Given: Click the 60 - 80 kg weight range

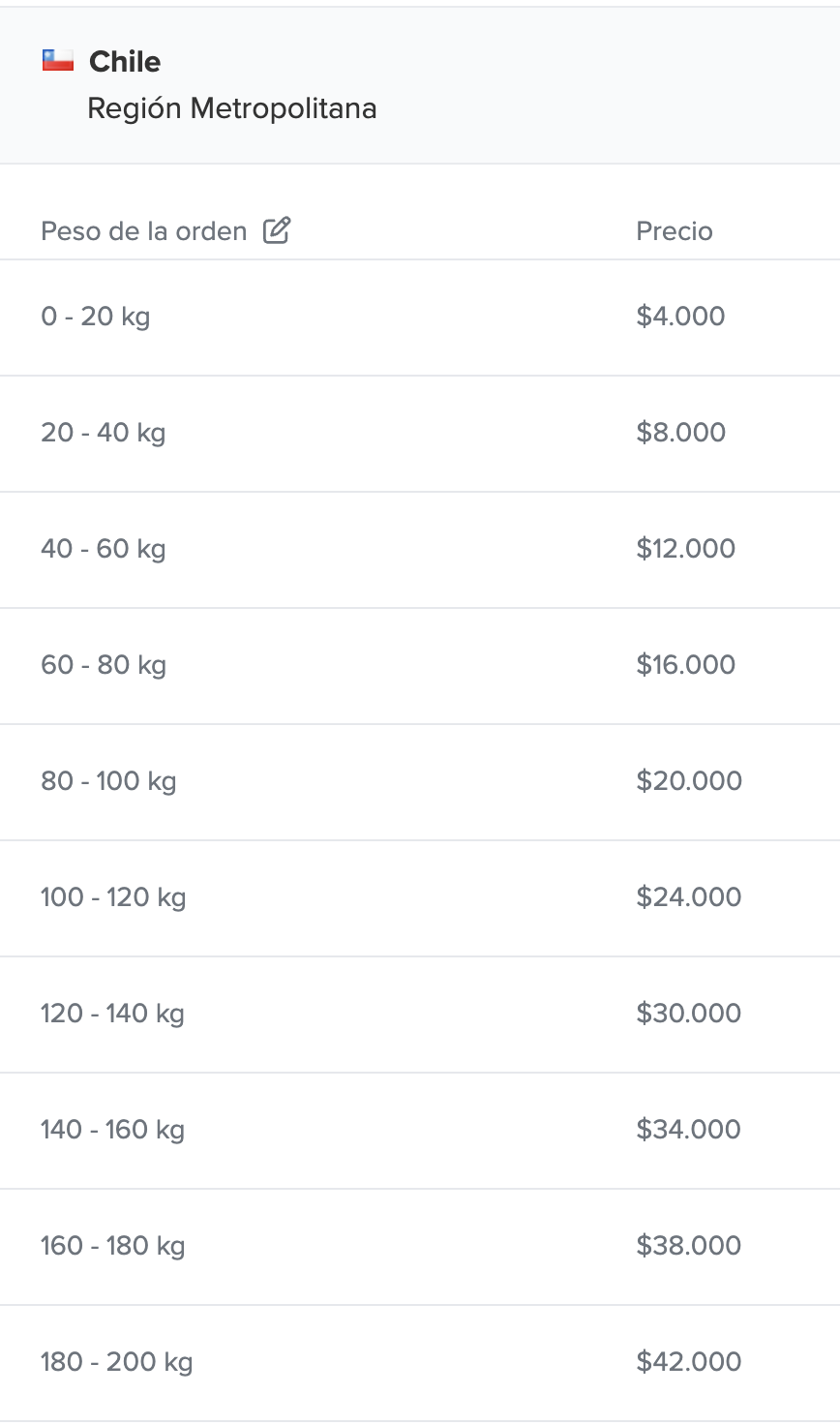Looking at the screenshot, I should coord(104,665).
